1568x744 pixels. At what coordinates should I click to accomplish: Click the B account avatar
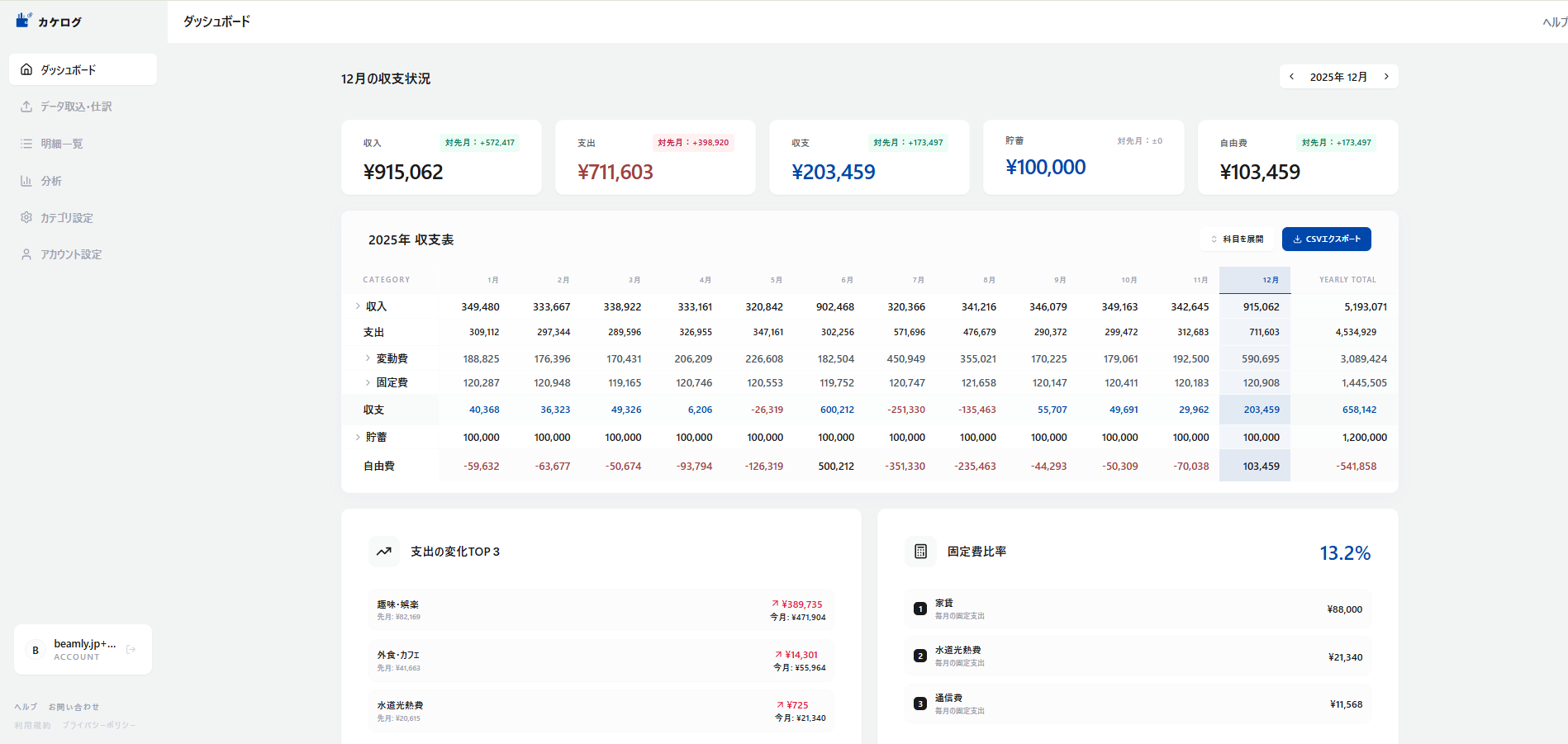tap(36, 650)
